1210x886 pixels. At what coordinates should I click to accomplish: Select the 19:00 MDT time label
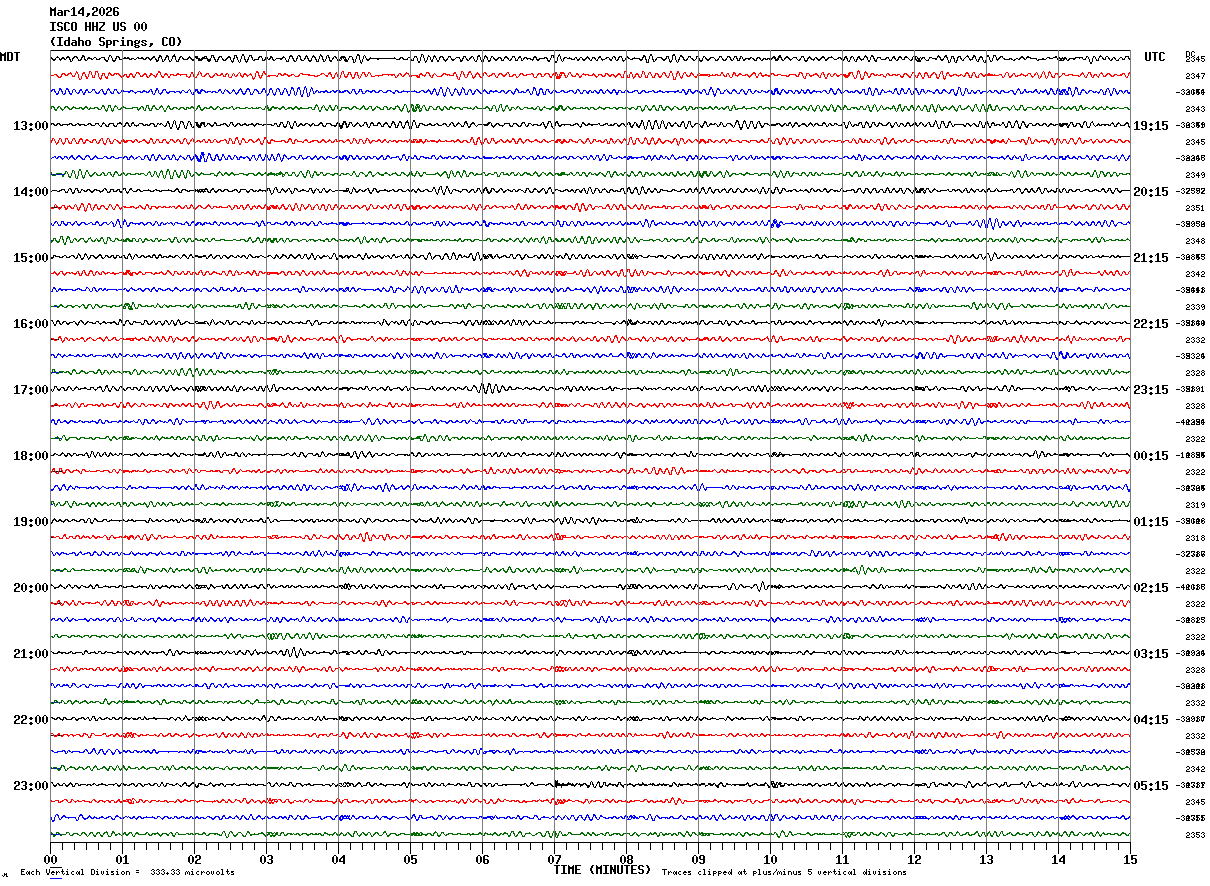pyautogui.click(x=30, y=522)
